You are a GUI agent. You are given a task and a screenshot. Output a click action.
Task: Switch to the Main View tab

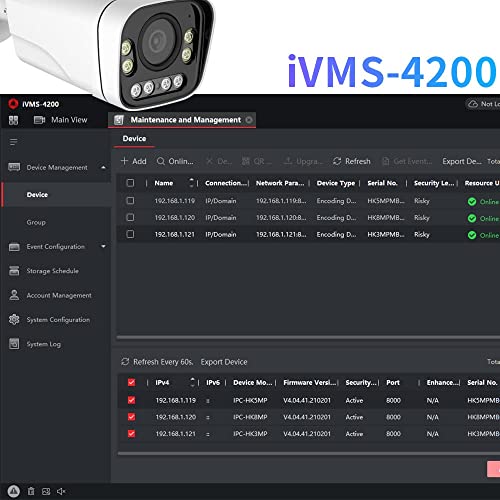coord(61,120)
